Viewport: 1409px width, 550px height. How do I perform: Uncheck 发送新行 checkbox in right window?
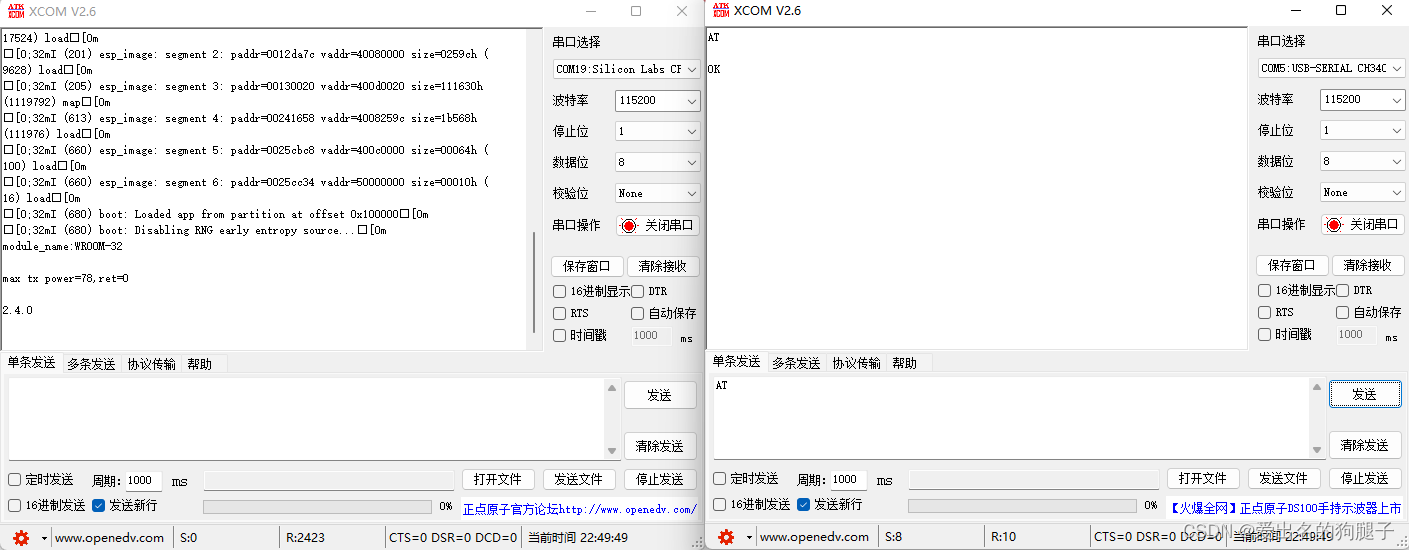pos(803,504)
